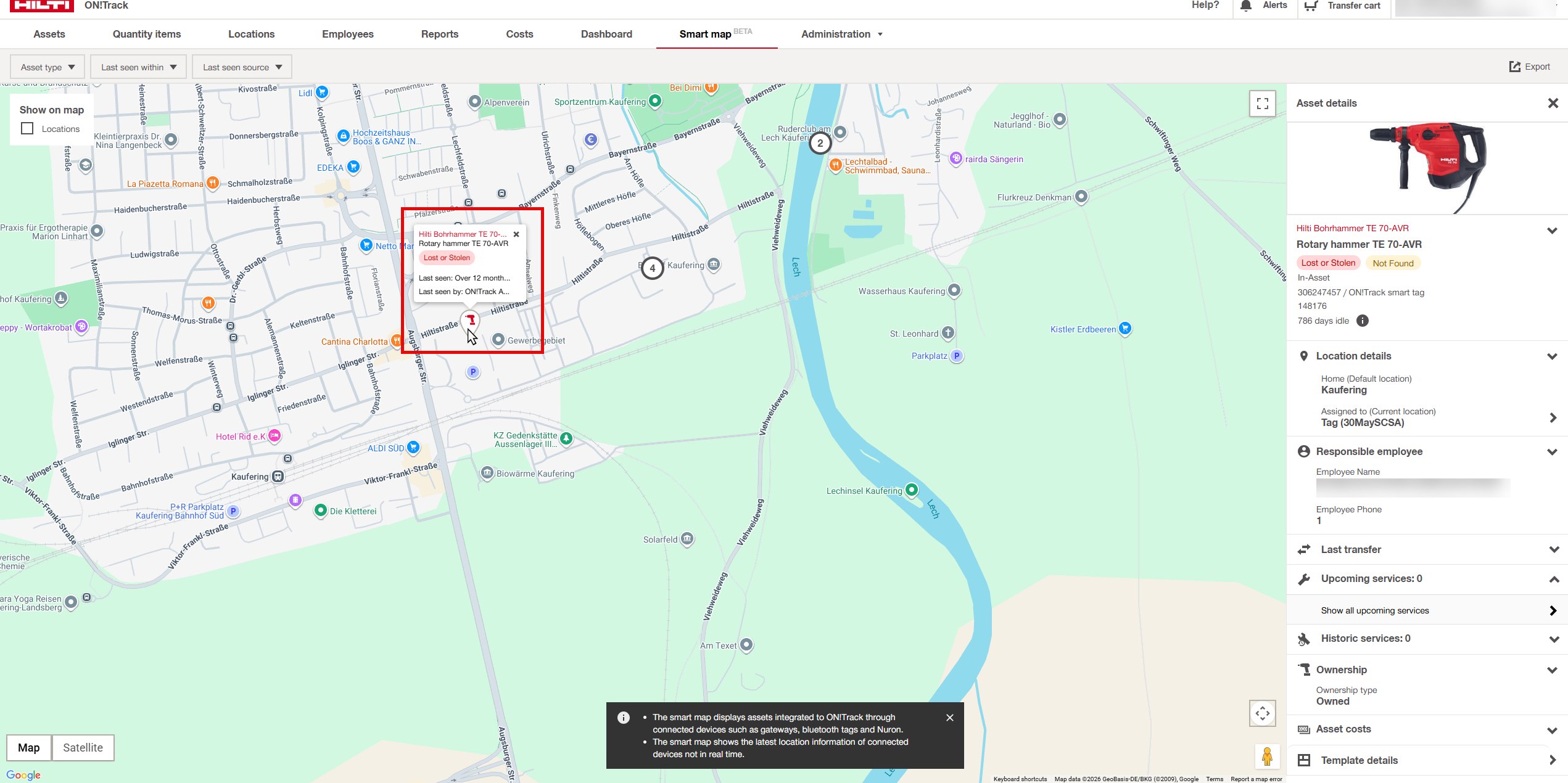Open the Administration dropdown menu
This screenshot has width=1568, height=783.
[x=842, y=34]
